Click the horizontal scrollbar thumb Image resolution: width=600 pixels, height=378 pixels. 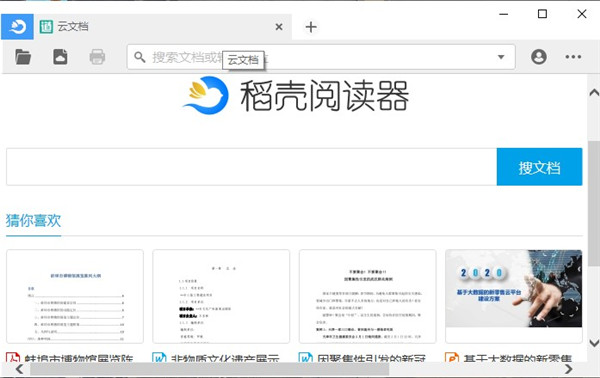click(210, 369)
